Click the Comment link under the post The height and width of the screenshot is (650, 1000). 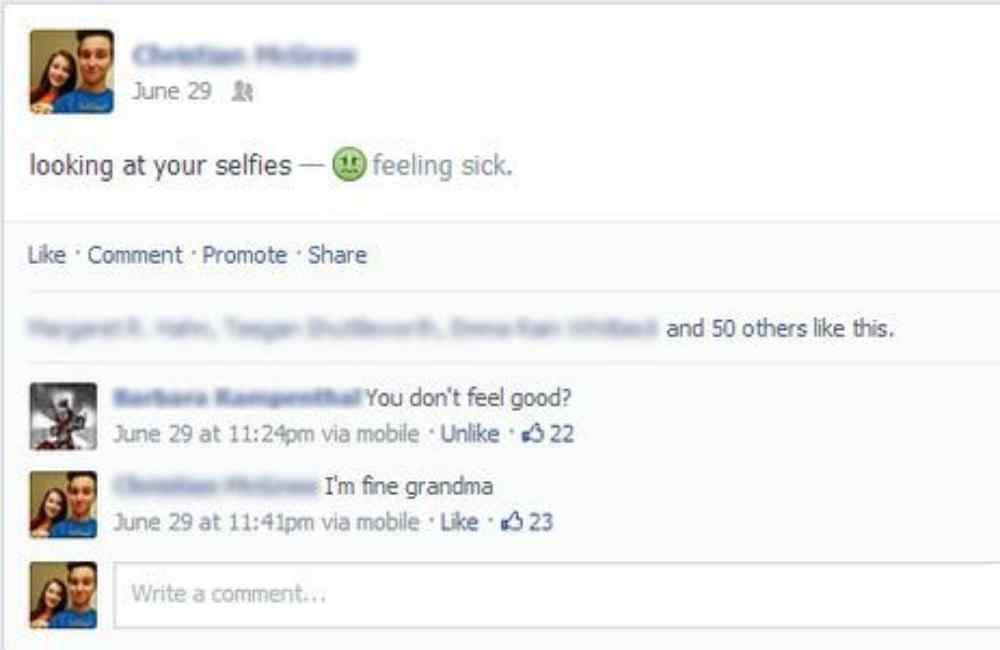135,255
